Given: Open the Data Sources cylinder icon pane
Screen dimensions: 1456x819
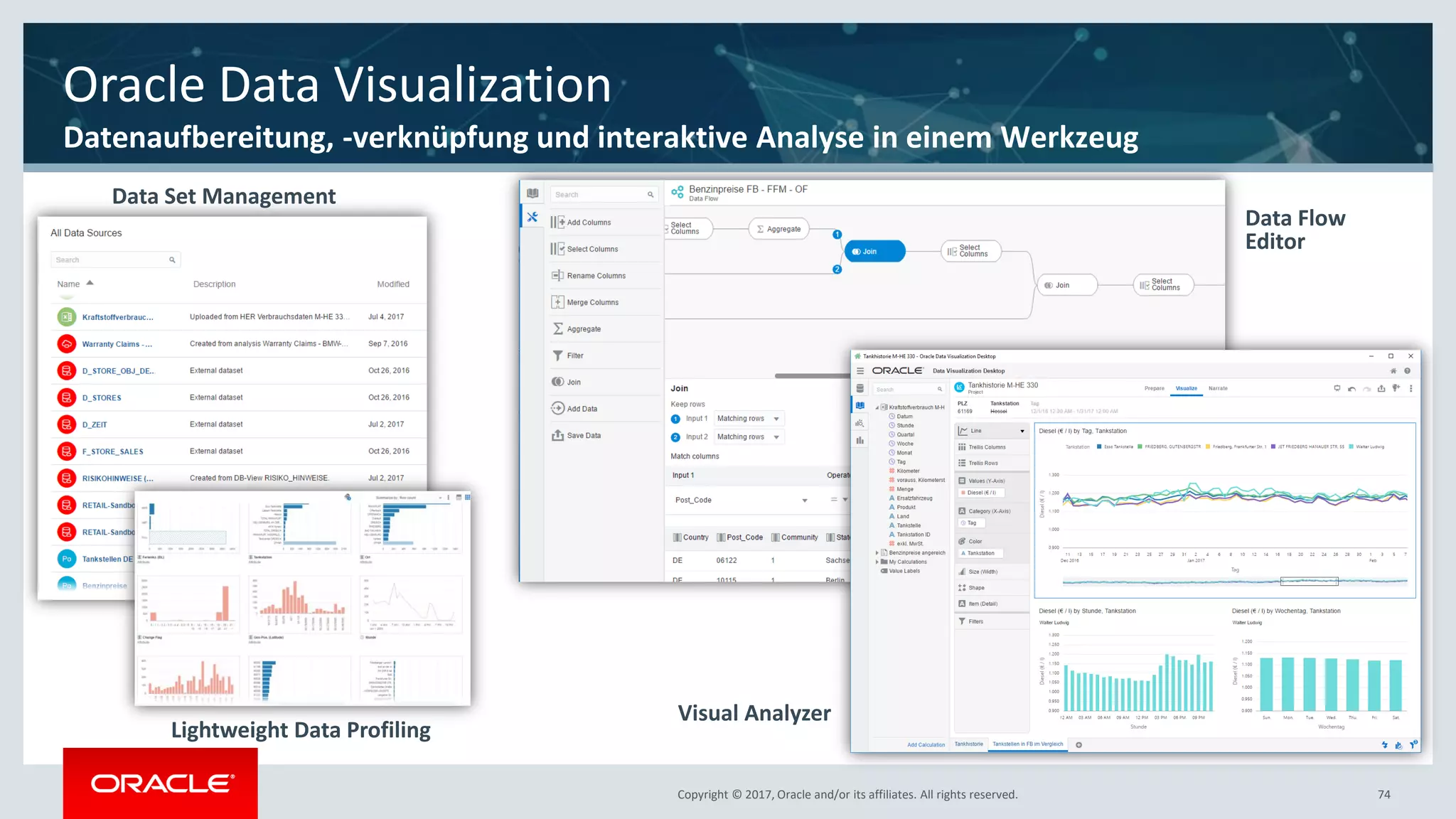Looking at the screenshot, I should tap(860, 389).
